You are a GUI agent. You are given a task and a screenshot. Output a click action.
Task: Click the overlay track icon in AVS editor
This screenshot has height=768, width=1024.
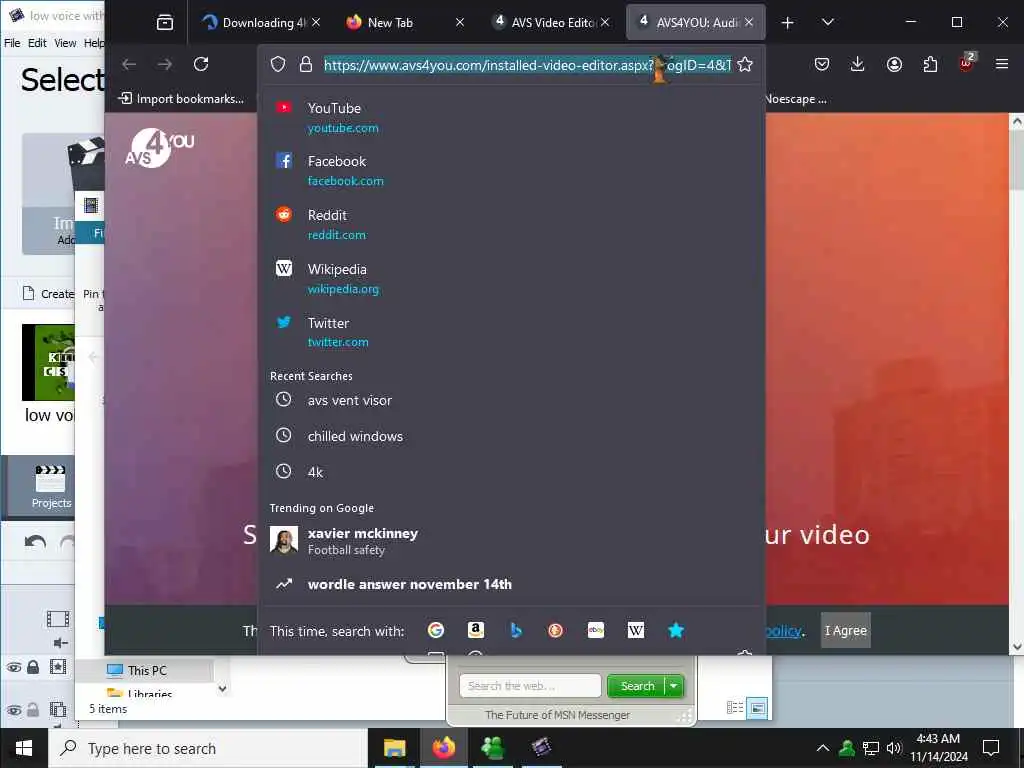coord(57,709)
